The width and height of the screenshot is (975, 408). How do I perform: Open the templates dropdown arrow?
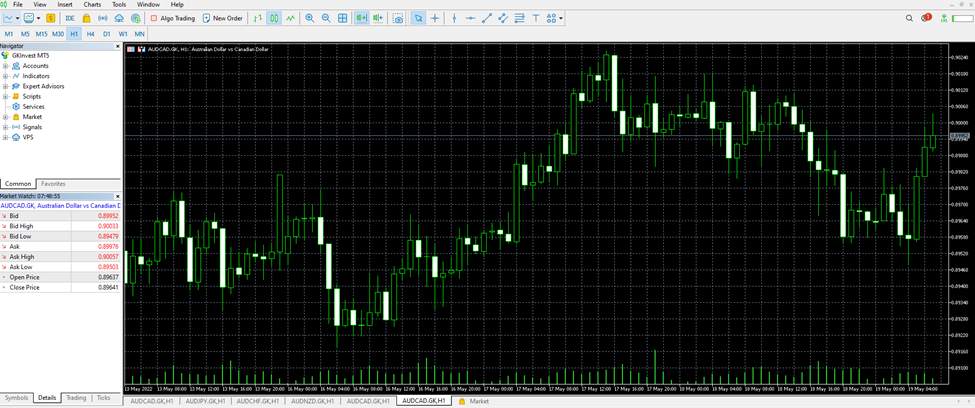(38, 18)
